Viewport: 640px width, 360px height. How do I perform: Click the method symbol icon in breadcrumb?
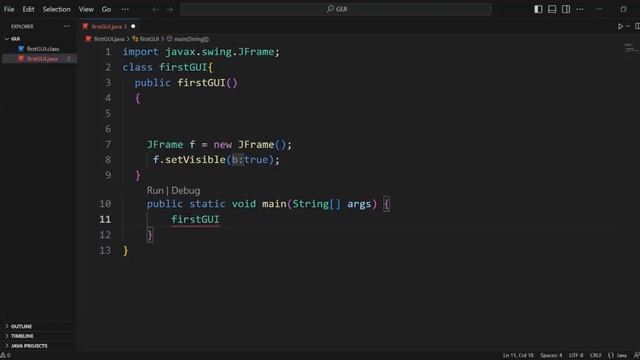point(169,39)
